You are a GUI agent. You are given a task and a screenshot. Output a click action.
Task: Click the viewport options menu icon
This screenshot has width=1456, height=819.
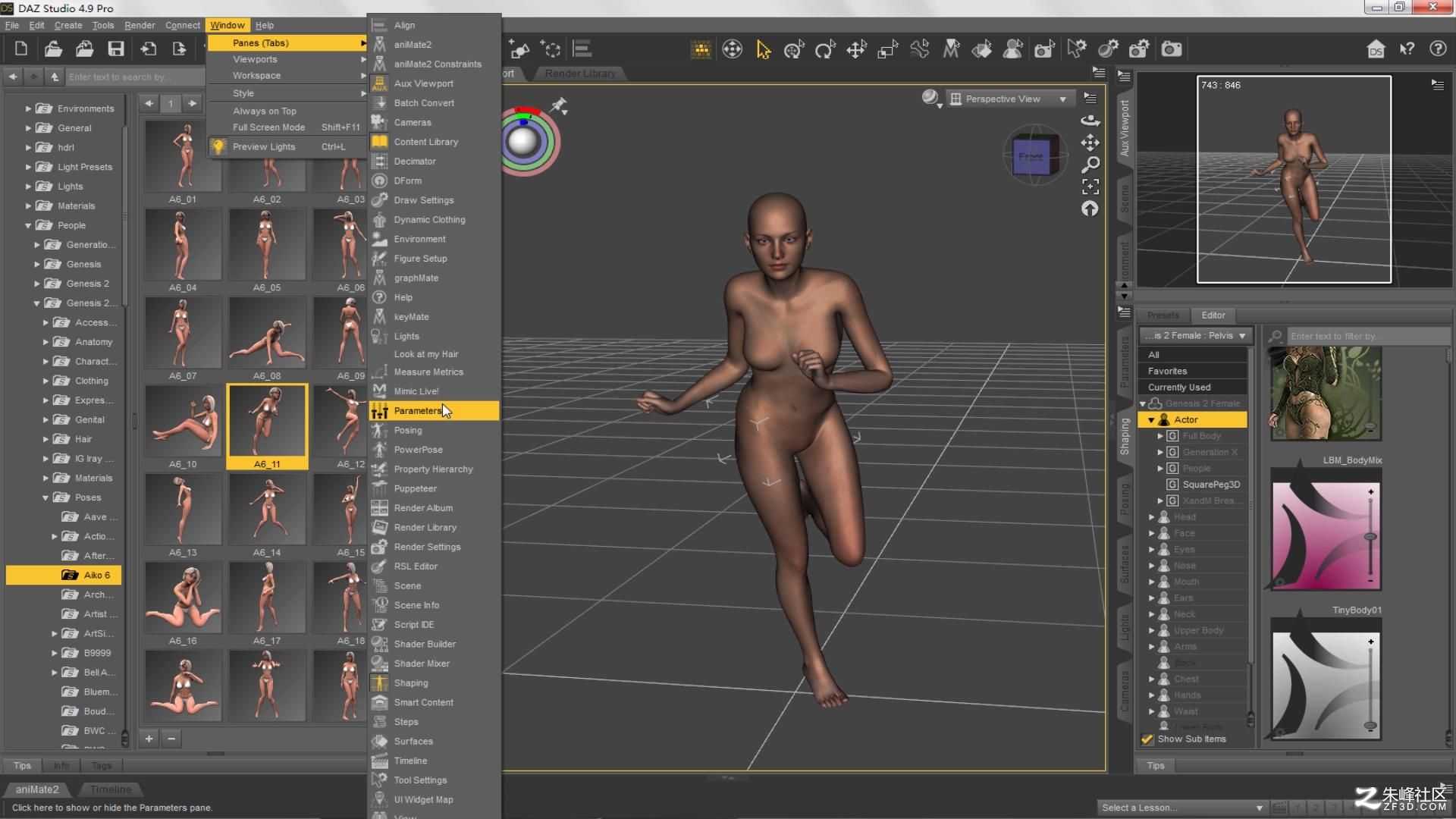[1090, 99]
